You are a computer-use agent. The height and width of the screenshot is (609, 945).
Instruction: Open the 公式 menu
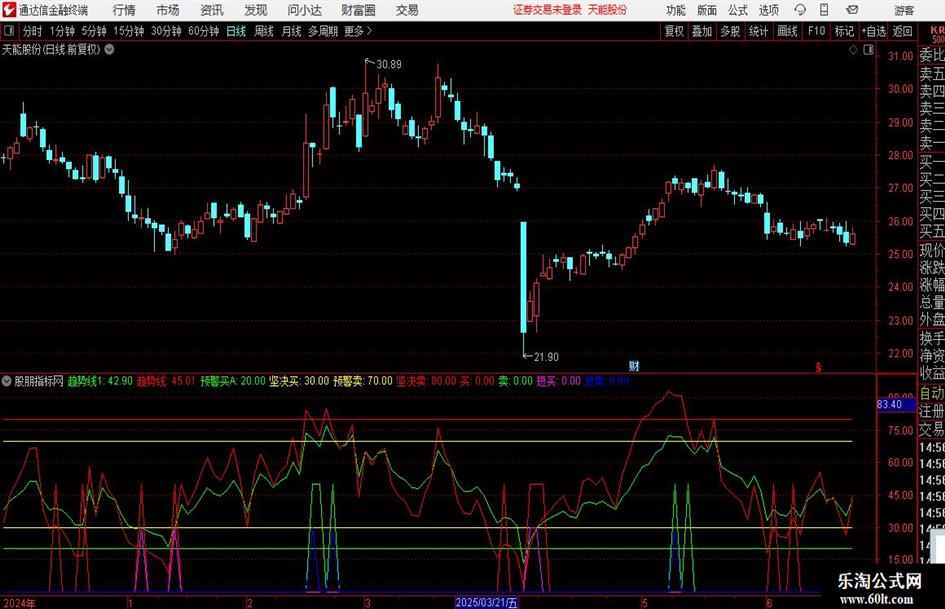(x=737, y=10)
